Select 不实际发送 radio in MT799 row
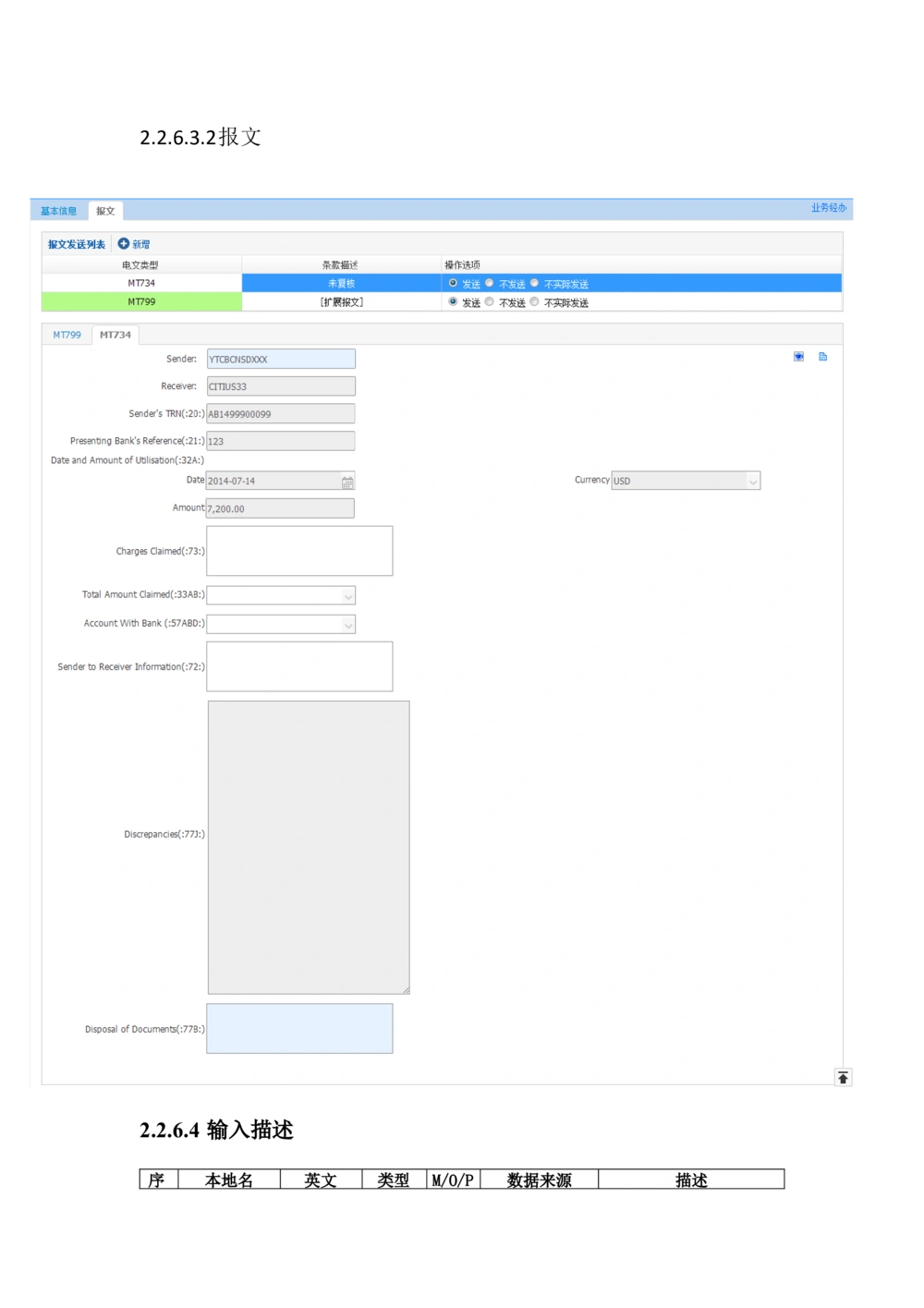The width and height of the screenshot is (924, 1308). 534,302
